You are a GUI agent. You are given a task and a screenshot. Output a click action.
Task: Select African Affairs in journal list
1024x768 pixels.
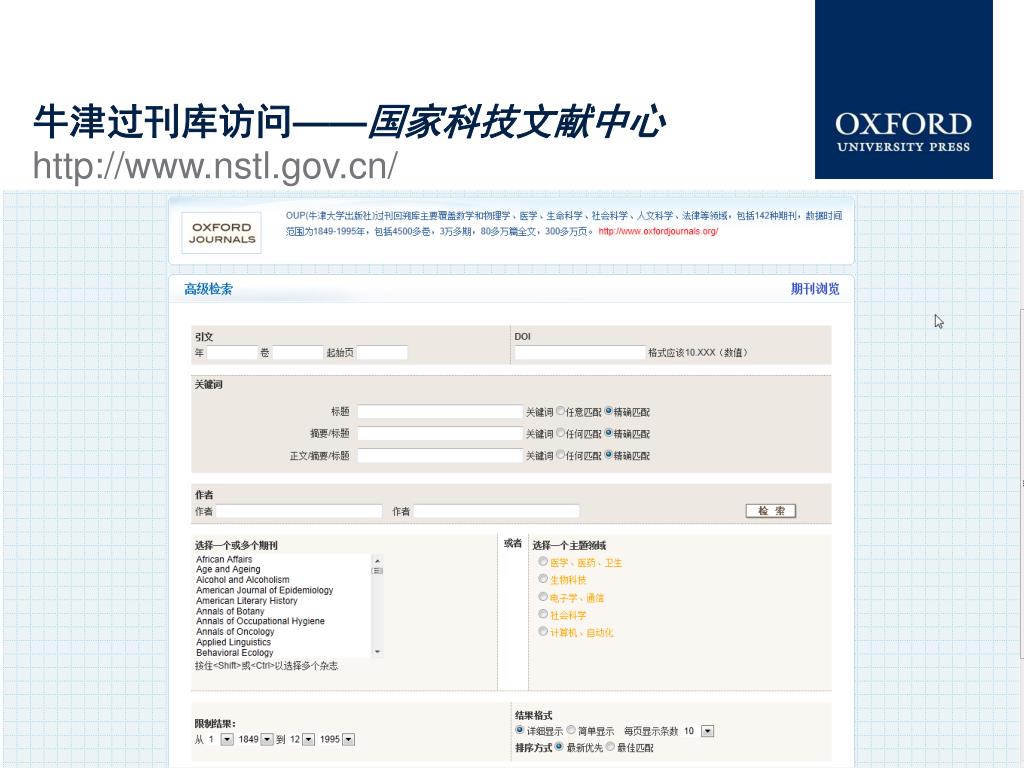click(224, 559)
